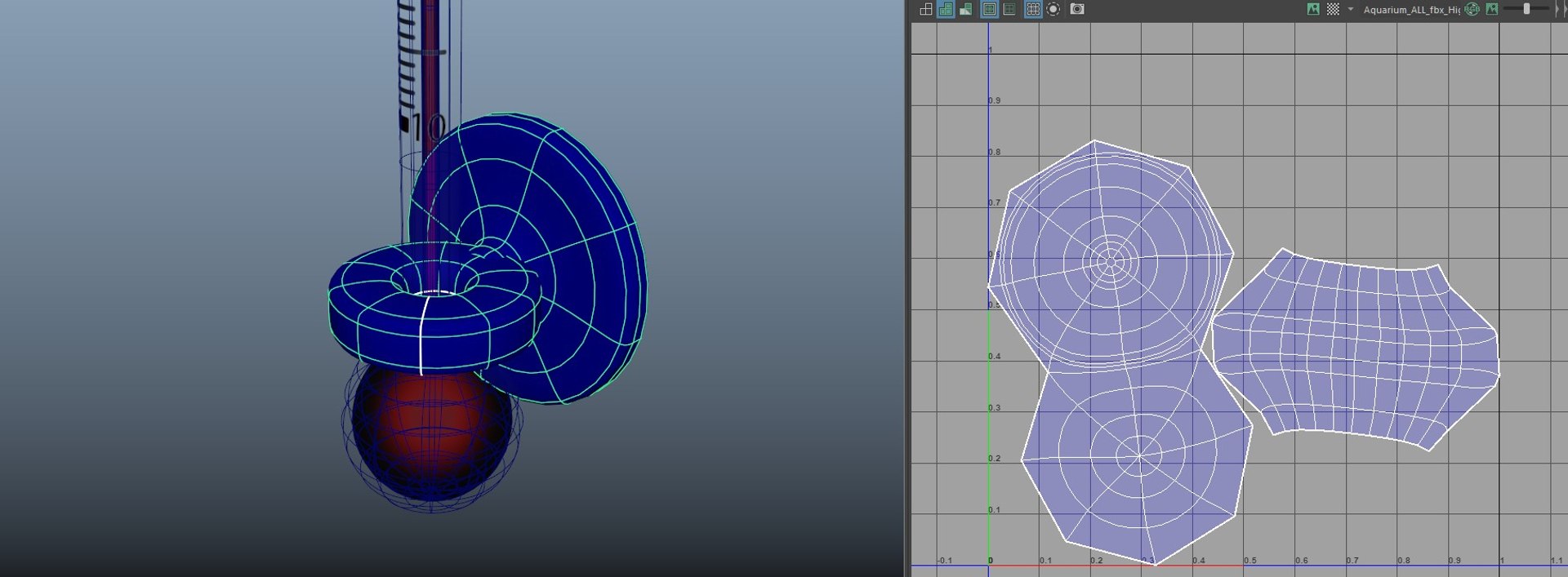Image resolution: width=1568 pixels, height=577 pixels.
Task: Select the lower radial UV shell
Action: (x=1137, y=457)
